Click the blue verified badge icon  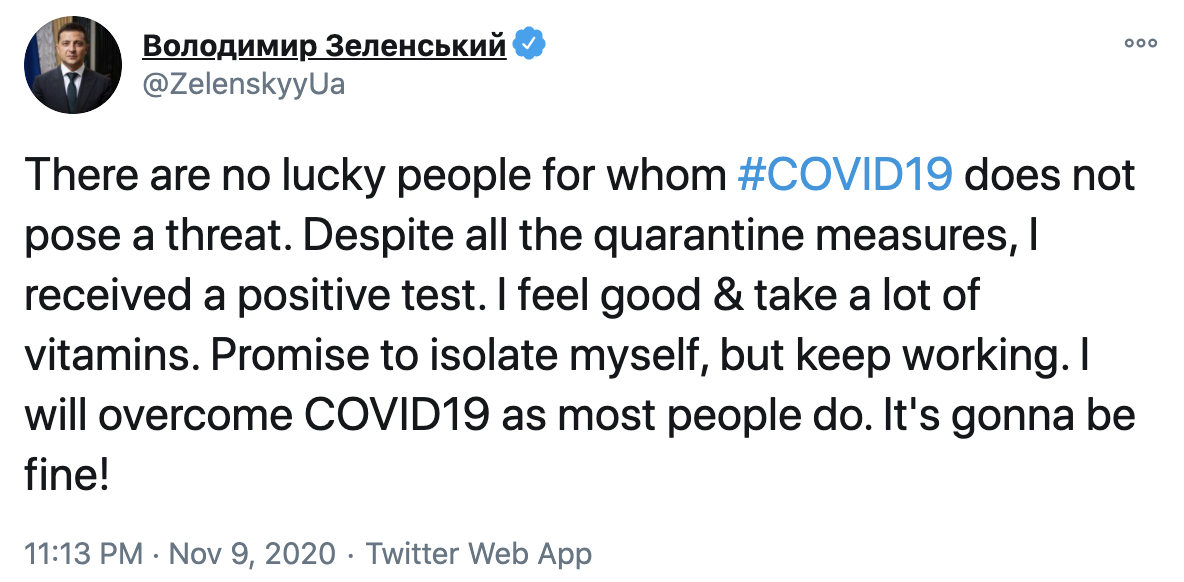529,45
